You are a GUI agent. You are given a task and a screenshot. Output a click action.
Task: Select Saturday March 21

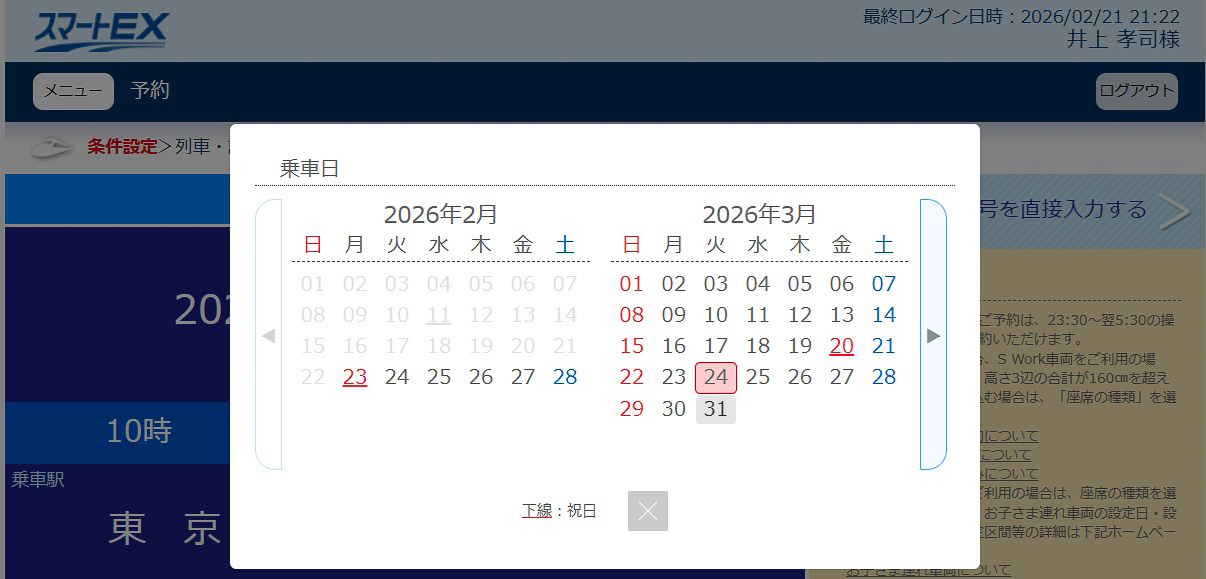click(x=884, y=346)
